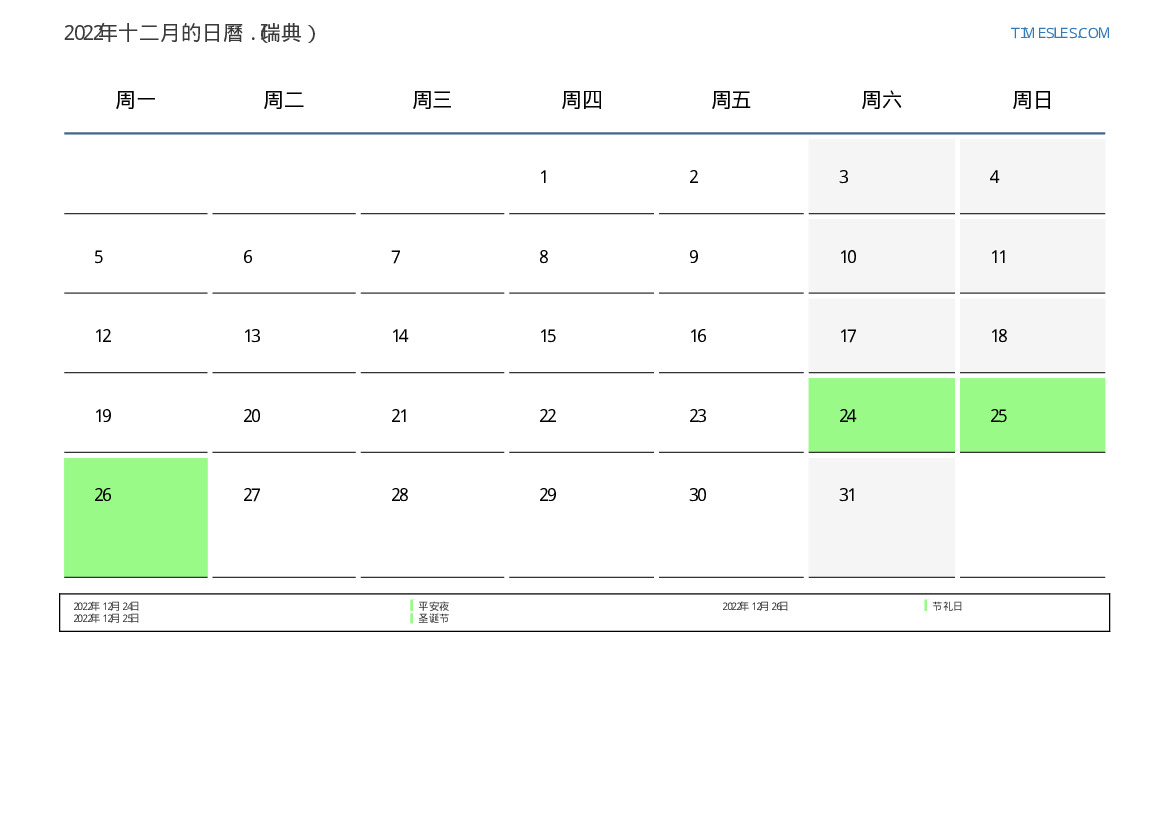This screenshot has width=1169, height=827.
Task: Select the 周日 weekday header
Action: [1032, 100]
